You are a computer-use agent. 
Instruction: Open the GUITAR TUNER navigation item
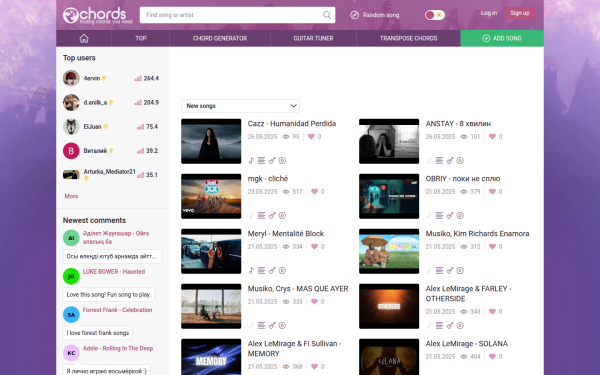(x=313, y=38)
